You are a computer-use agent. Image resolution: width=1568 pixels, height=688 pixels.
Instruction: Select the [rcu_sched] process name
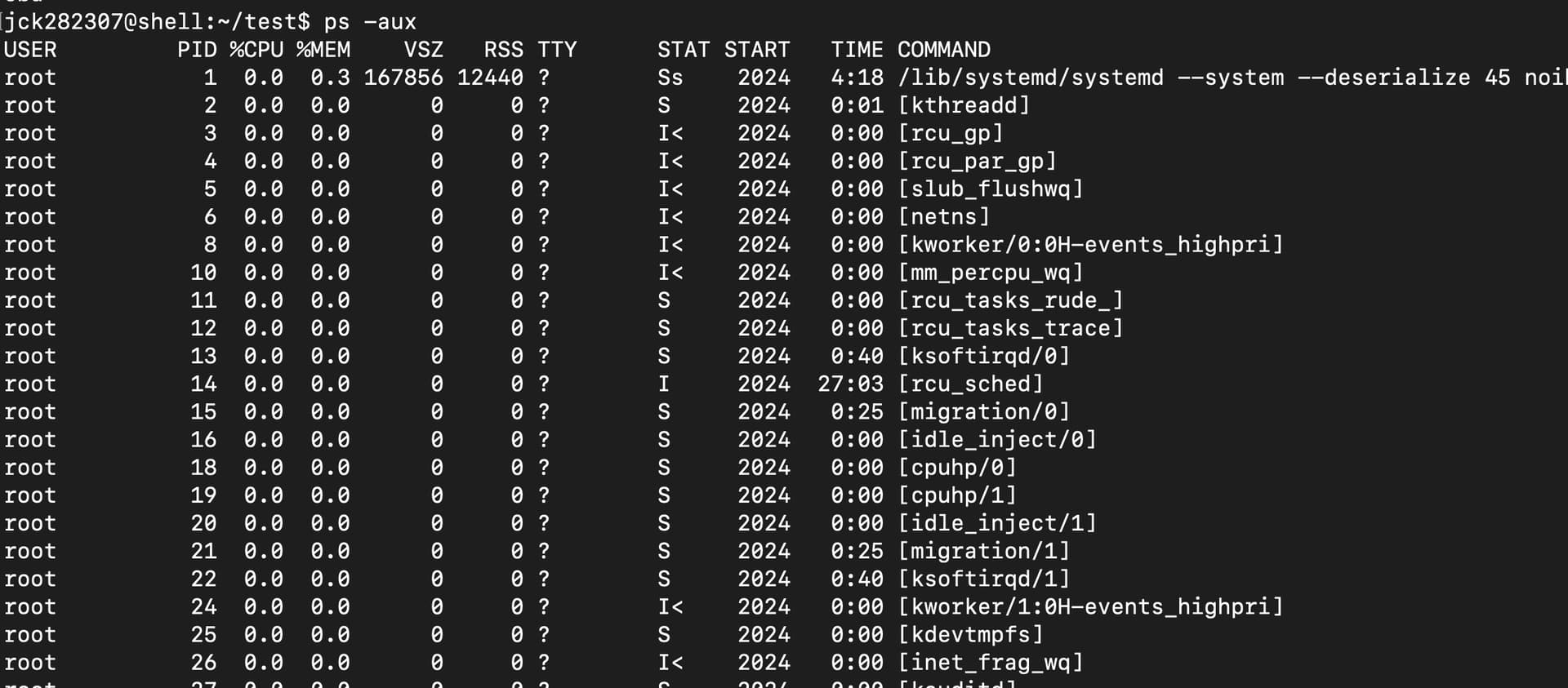tap(970, 384)
